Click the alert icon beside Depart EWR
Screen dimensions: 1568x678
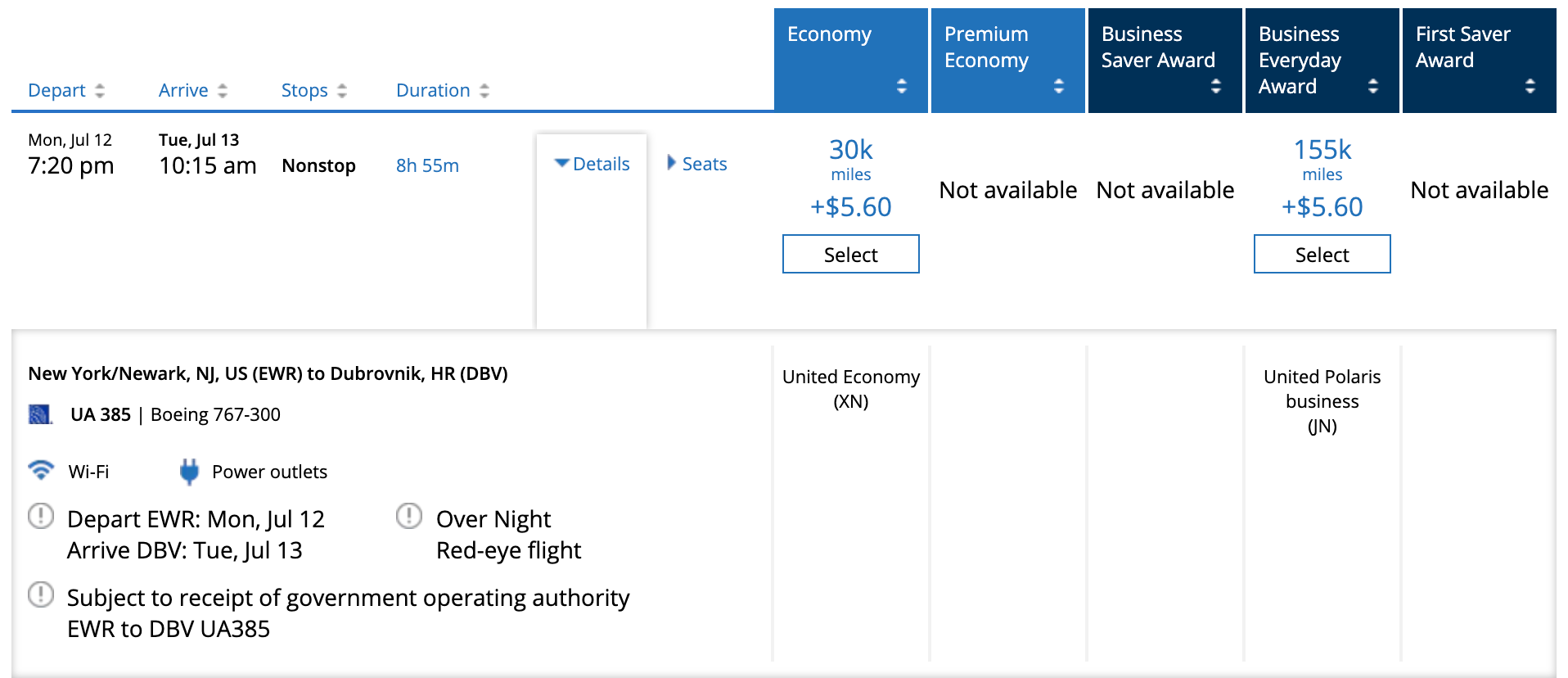(41, 517)
